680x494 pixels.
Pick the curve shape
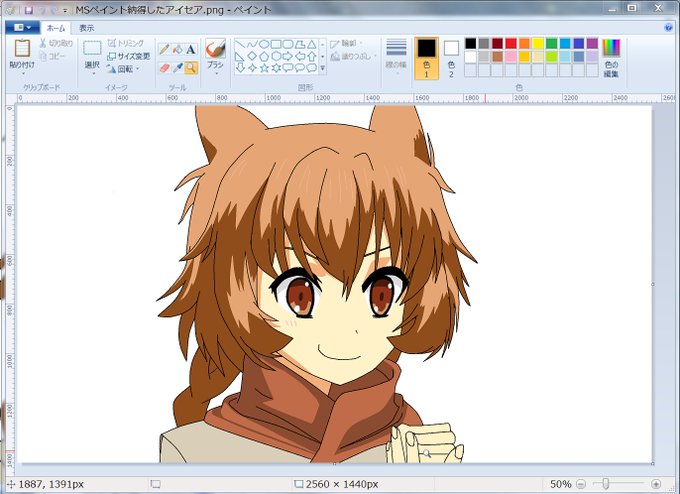click(252, 44)
